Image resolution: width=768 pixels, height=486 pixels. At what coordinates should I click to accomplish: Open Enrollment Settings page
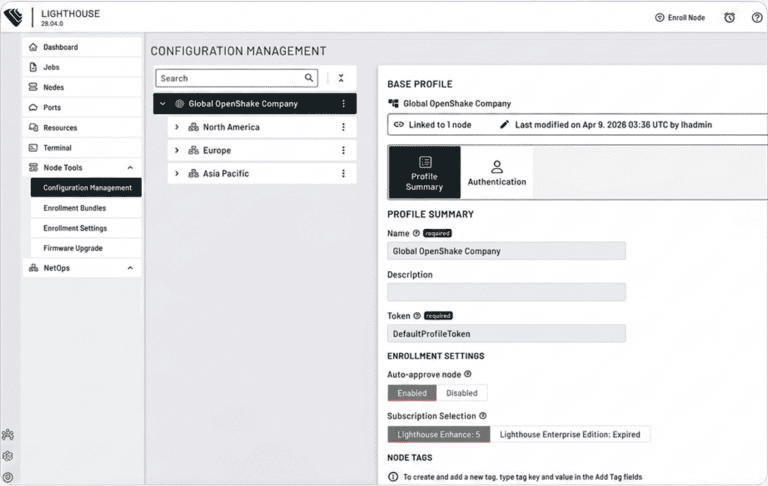[86, 228]
